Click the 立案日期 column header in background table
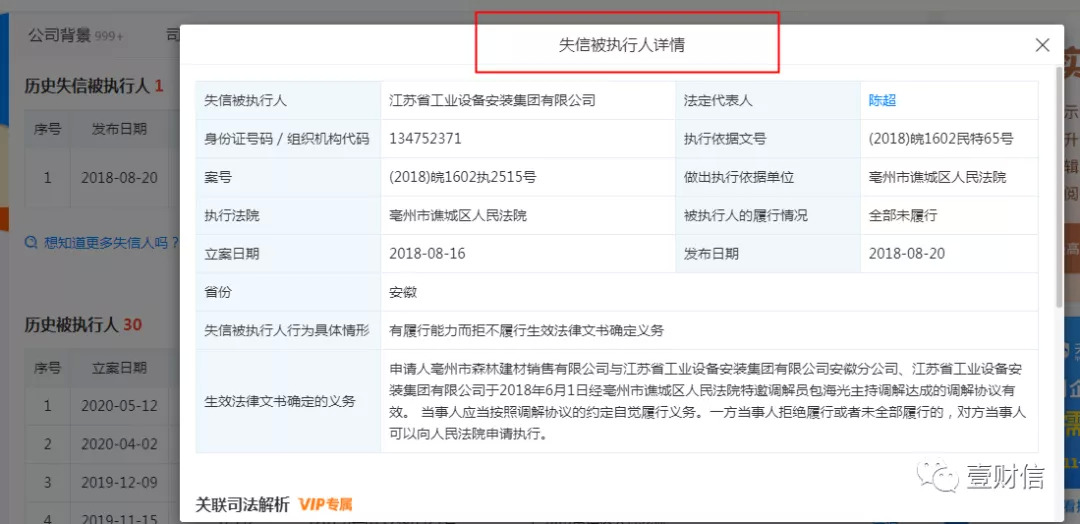 [x=119, y=367]
